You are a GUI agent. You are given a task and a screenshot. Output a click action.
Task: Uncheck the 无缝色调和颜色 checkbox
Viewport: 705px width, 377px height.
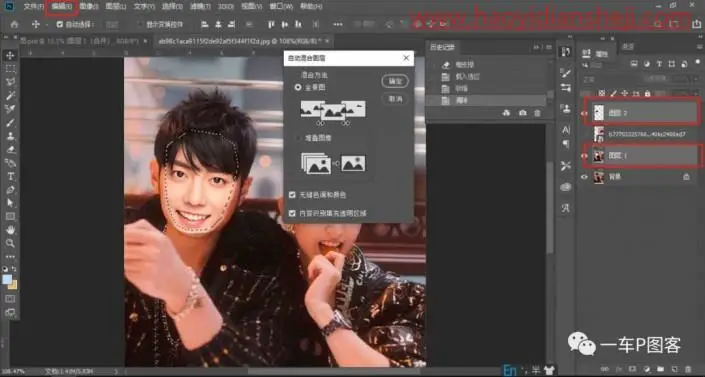tap(292, 195)
